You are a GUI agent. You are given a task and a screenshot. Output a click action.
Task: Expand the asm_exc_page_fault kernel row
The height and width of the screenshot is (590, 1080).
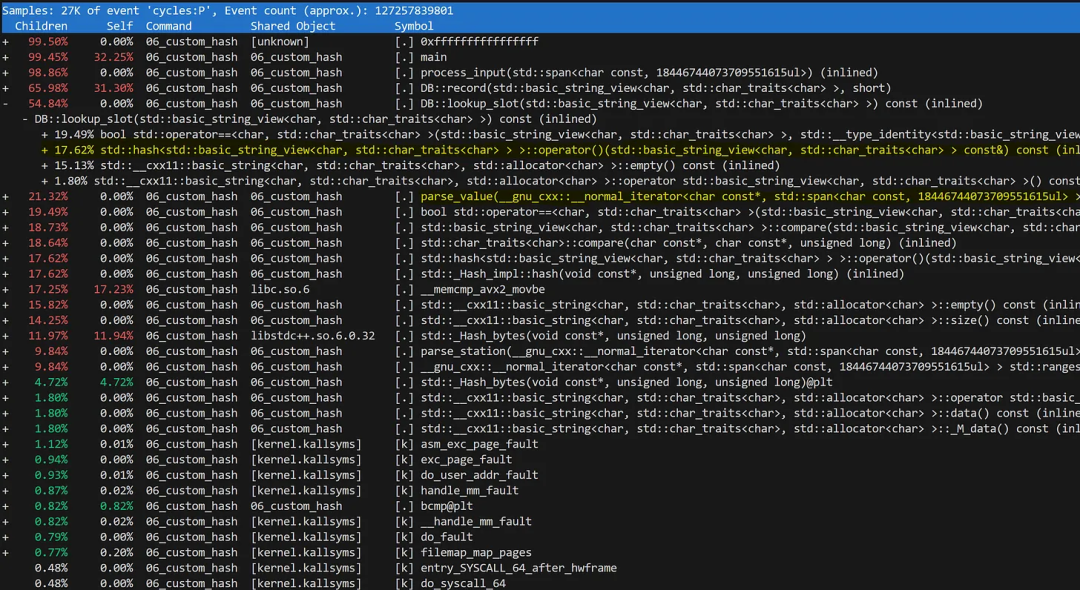click(x=6, y=445)
